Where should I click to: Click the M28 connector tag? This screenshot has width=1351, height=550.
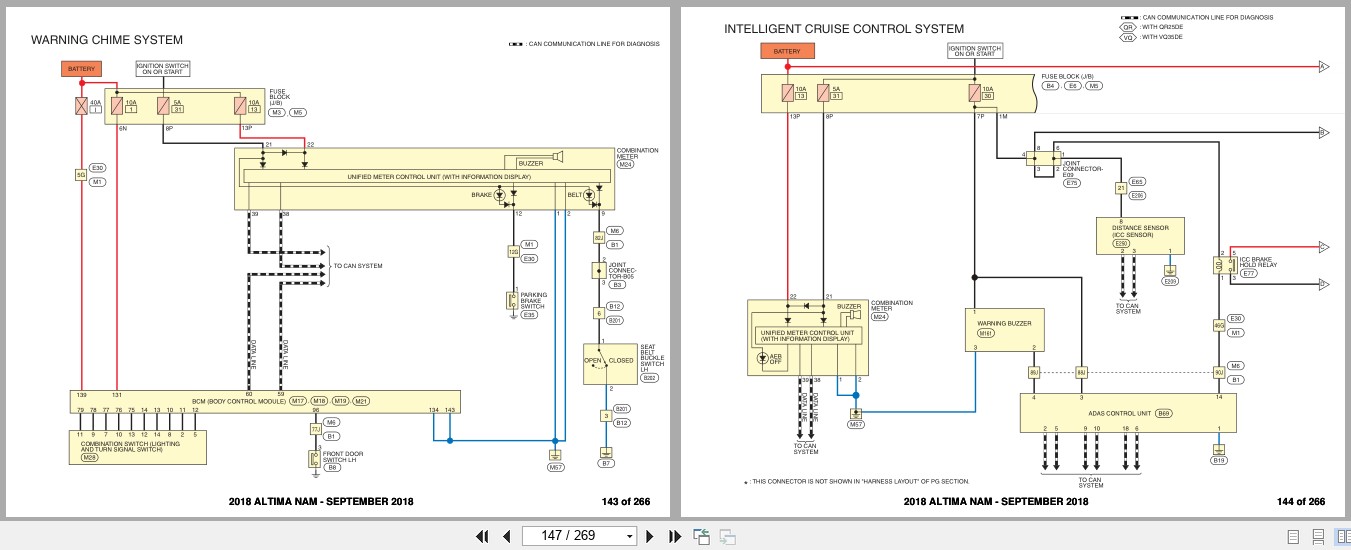91,456
